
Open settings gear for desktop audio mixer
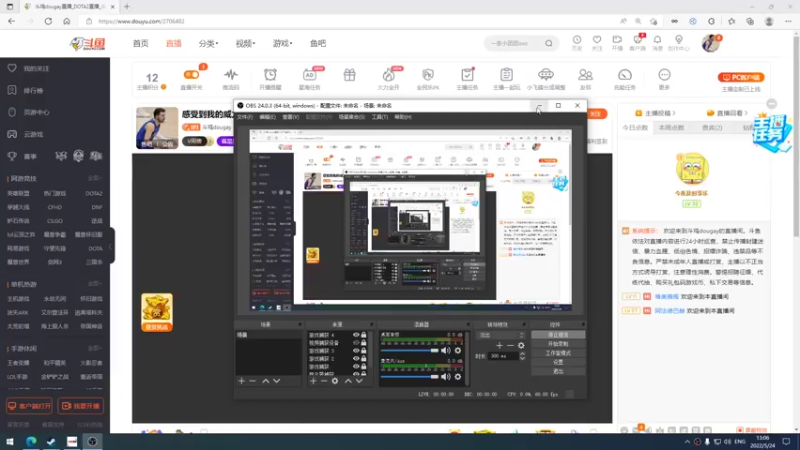click(458, 351)
